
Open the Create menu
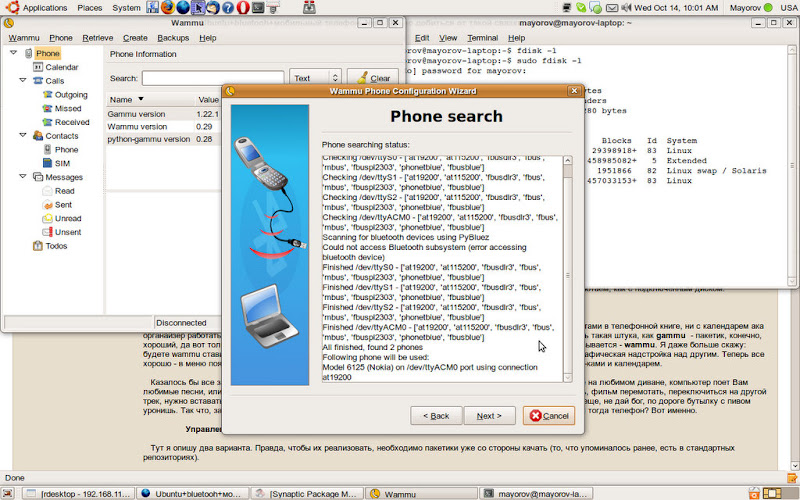coord(135,38)
